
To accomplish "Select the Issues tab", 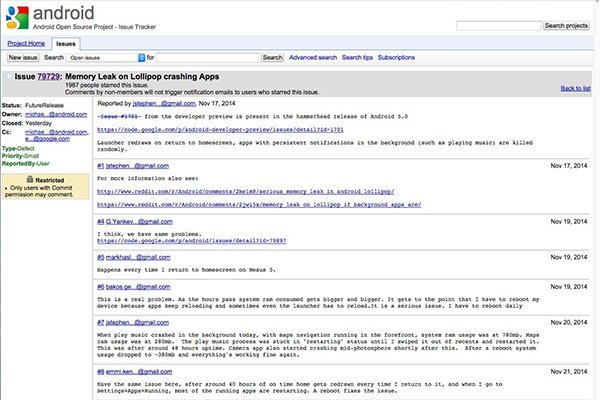I will click(x=66, y=44).
